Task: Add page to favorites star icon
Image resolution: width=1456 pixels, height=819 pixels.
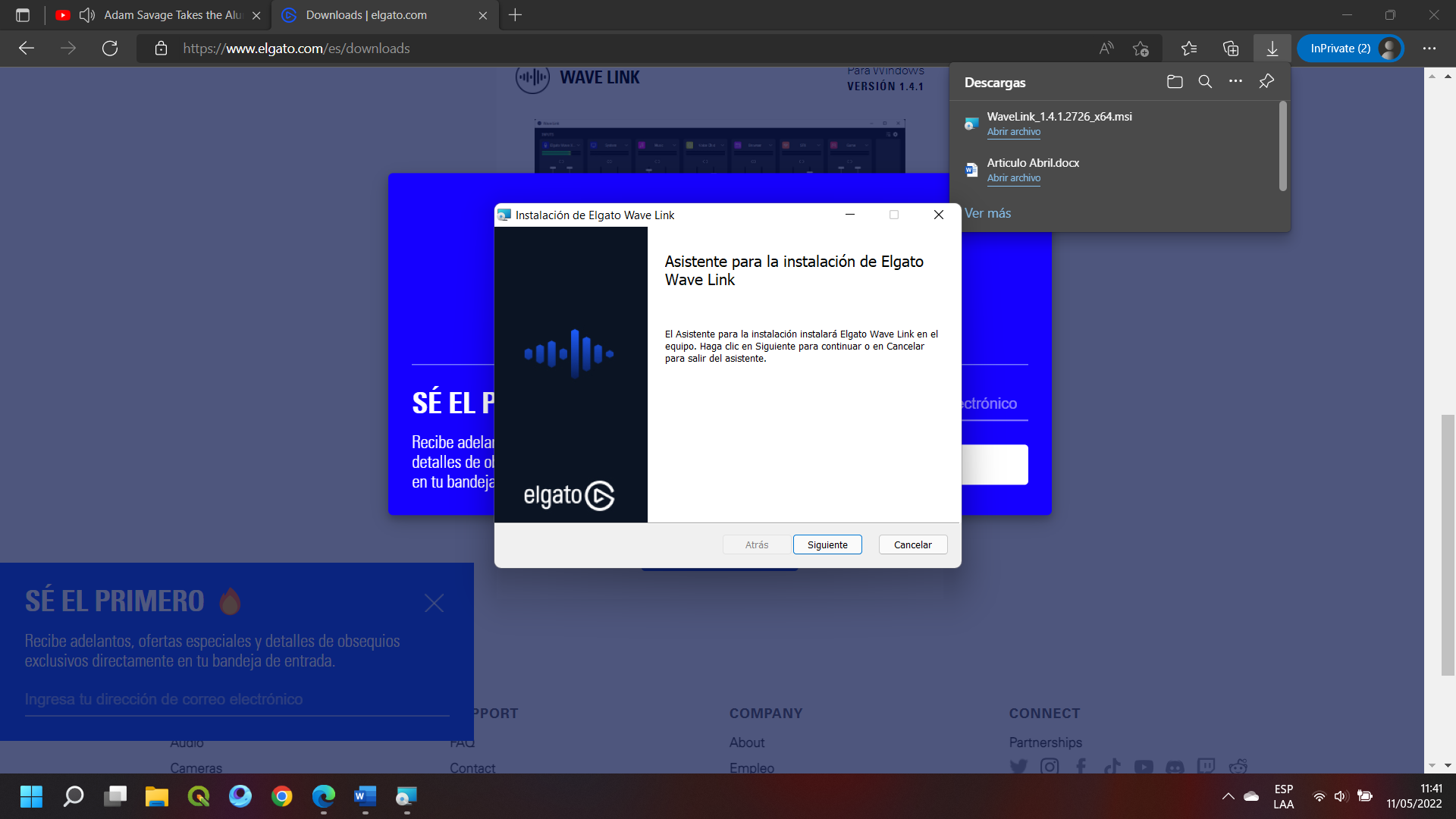Action: [x=1141, y=49]
